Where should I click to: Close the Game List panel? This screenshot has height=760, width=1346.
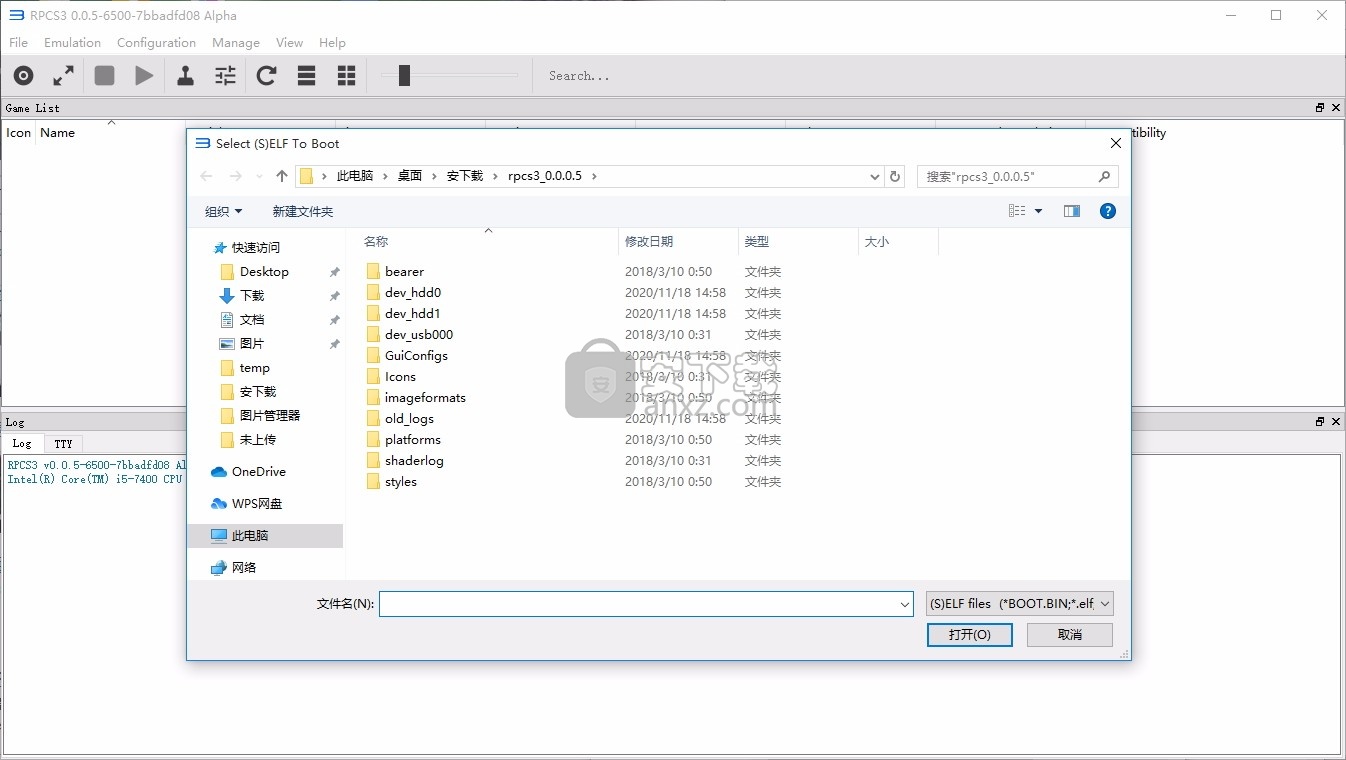point(1334,107)
